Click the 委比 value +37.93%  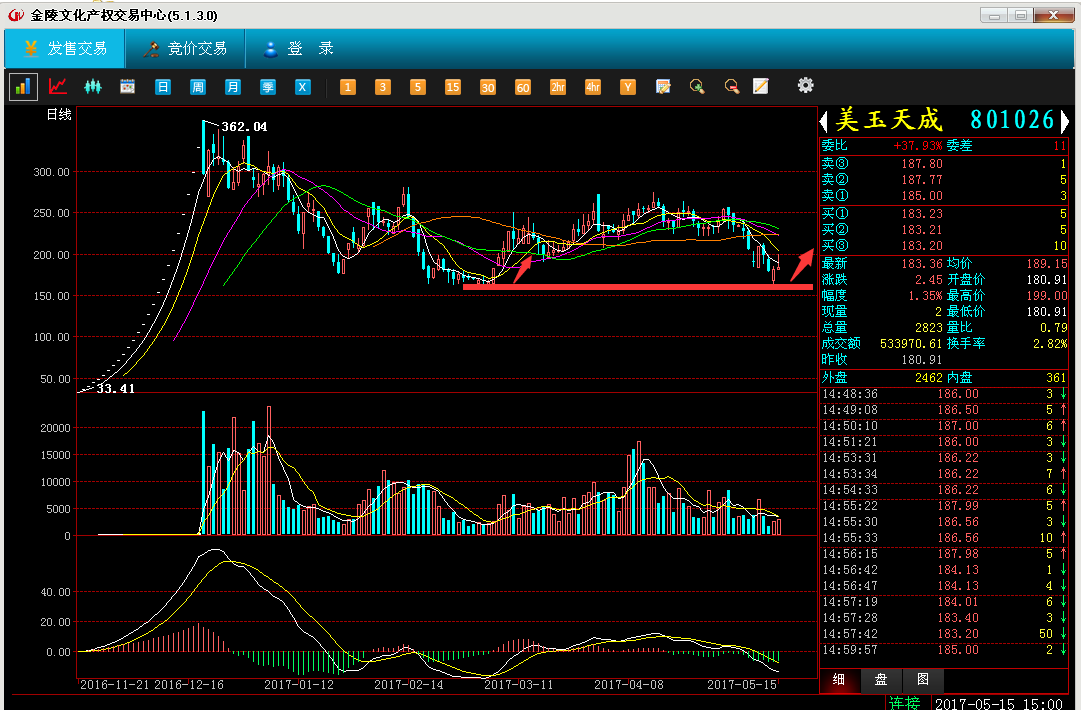tap(918, 145)
